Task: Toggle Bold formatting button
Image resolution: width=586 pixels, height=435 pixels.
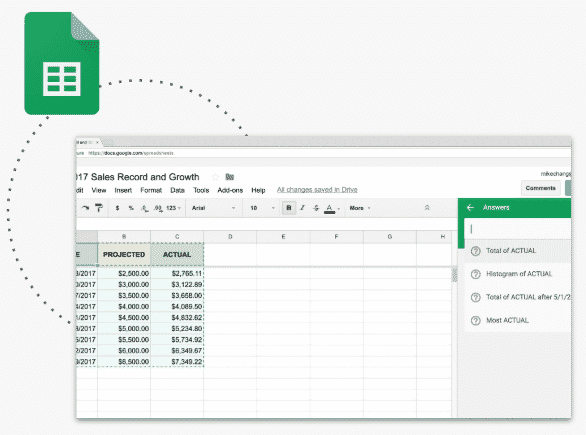Action: 289,208
